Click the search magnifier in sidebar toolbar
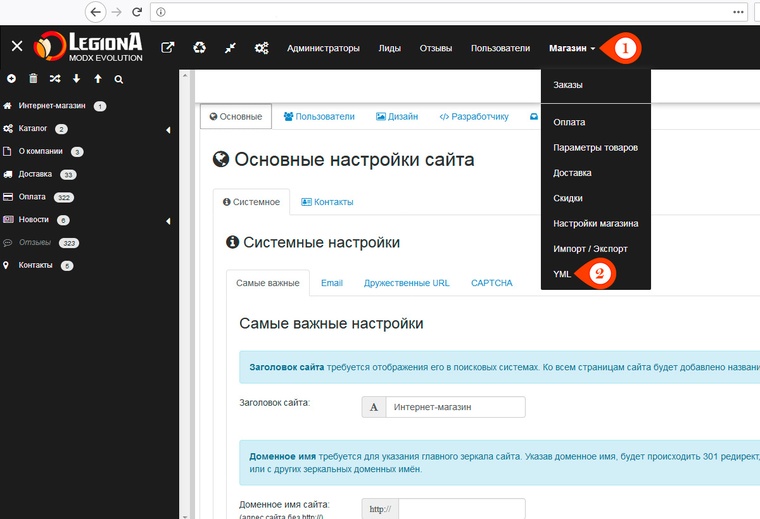This screenshot has width=760, height=519. (x=119, y=78)
